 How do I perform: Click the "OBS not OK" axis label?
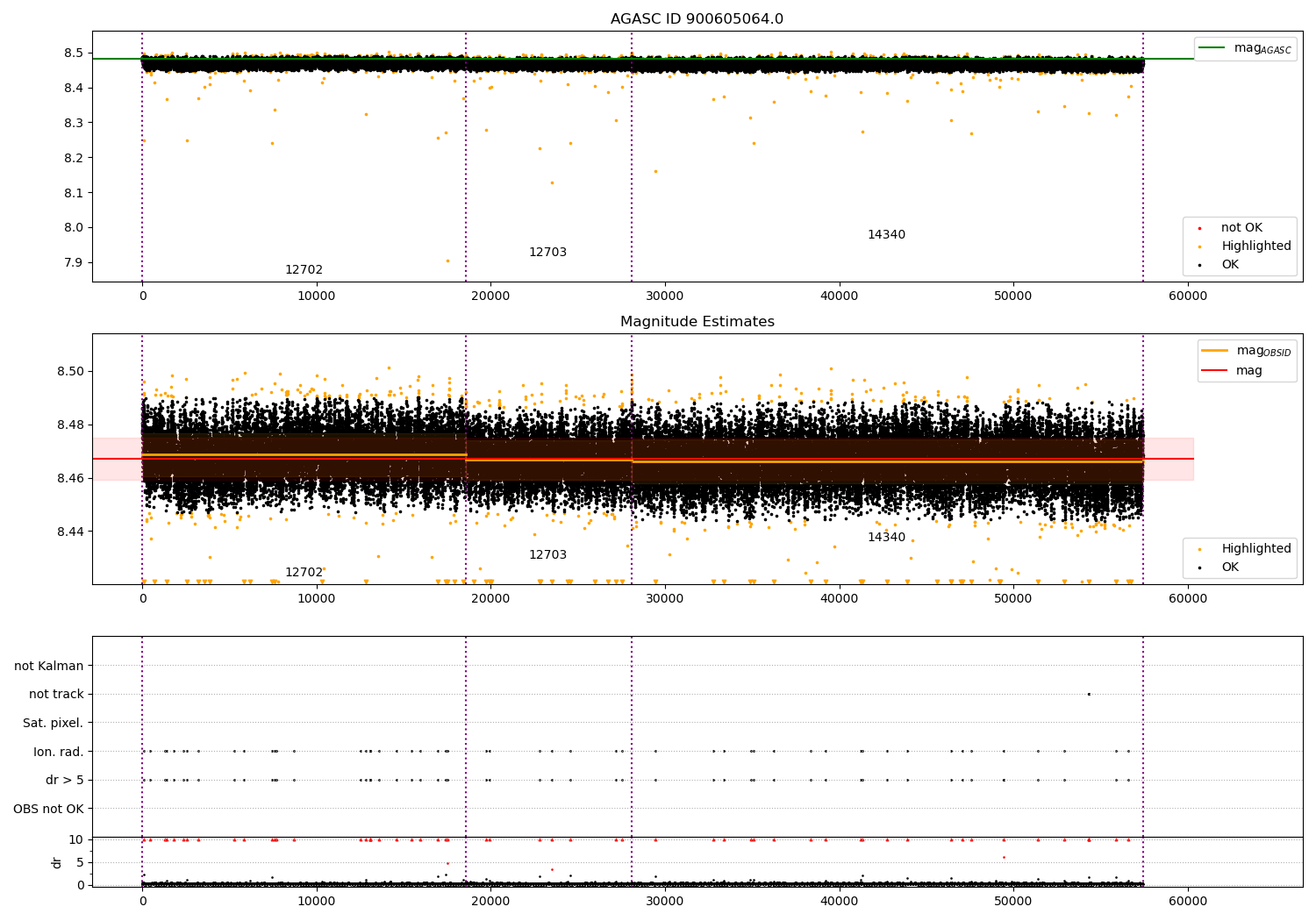pyautogui.click(x=48, y=809)
